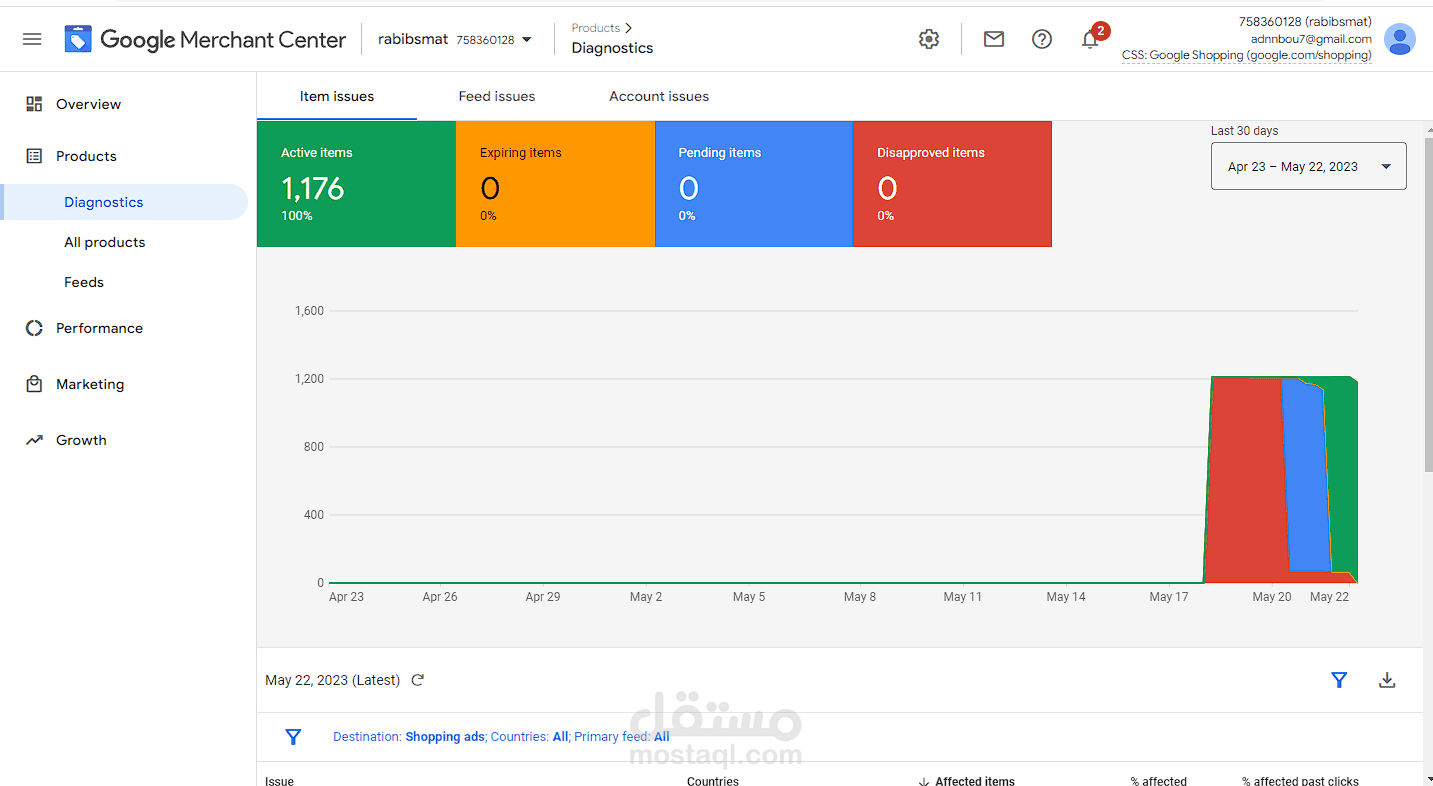
Task: Click the 1,200 chart axis label
Action: click(309, 379)
